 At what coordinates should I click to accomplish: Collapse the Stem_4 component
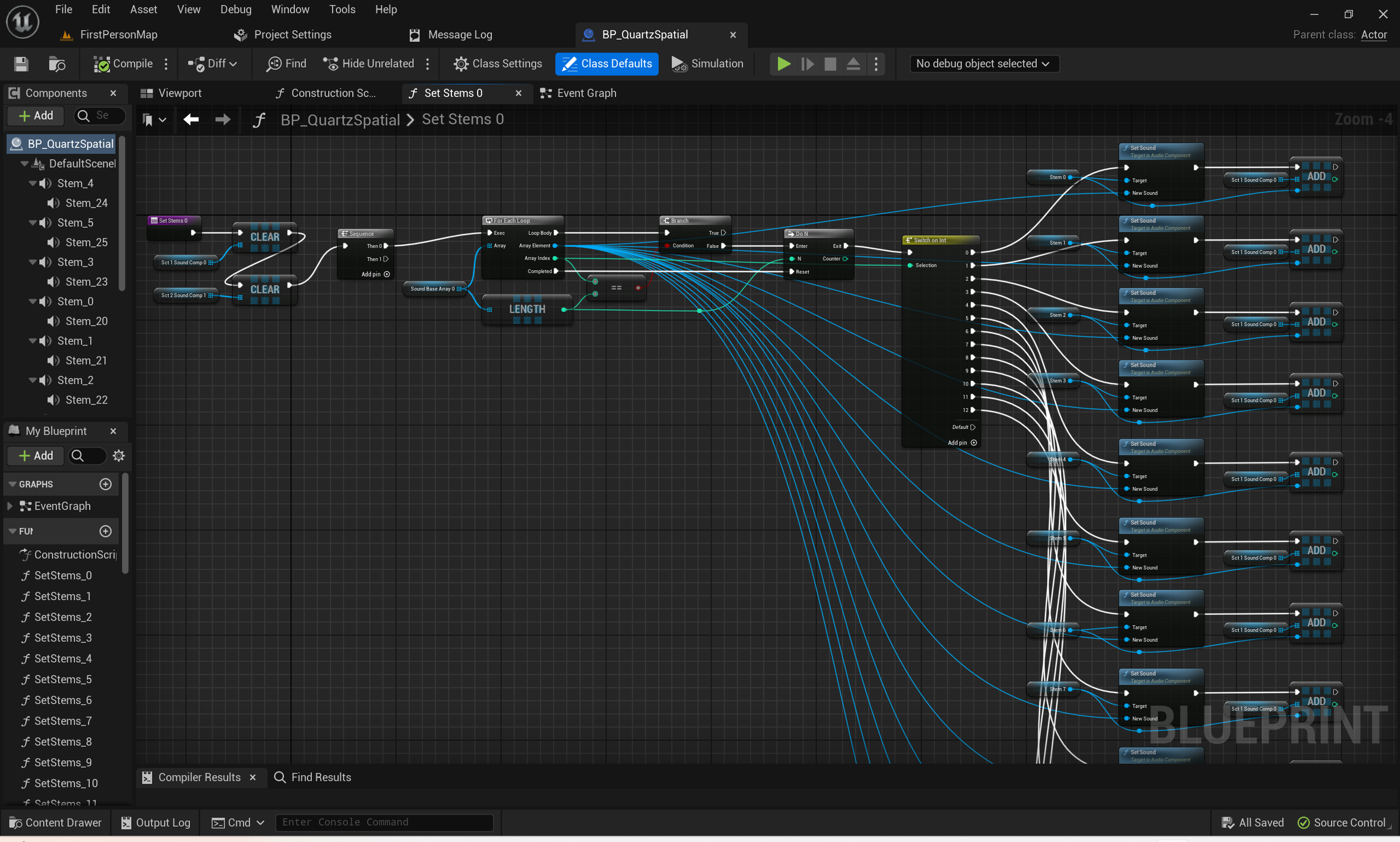click(33, 183)
